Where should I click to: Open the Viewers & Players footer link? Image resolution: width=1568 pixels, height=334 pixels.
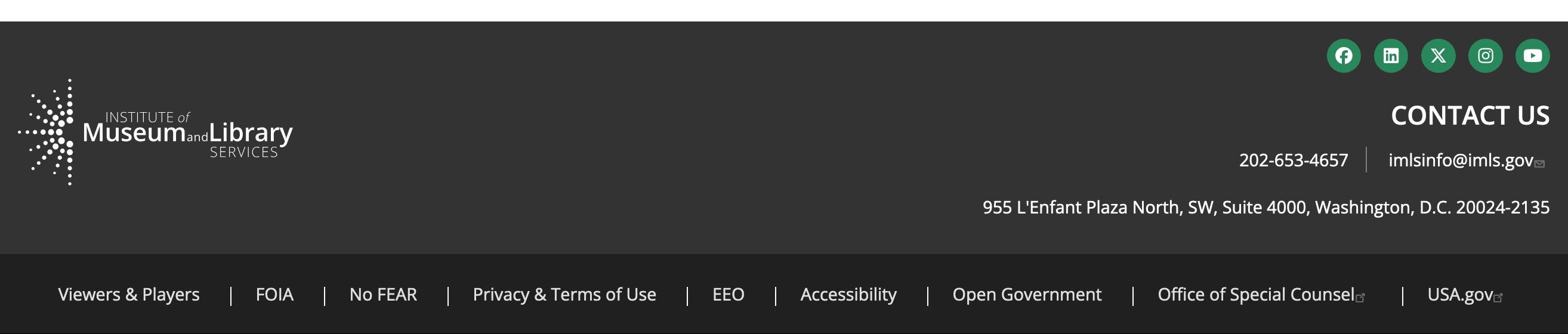128,295
